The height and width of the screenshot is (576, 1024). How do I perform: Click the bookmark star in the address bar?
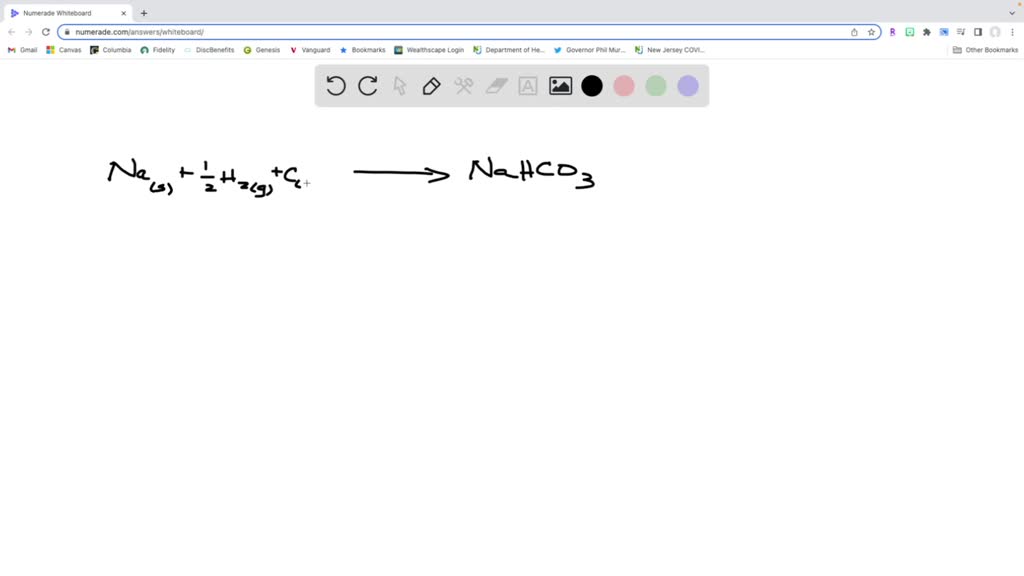[x=871, y=31]
